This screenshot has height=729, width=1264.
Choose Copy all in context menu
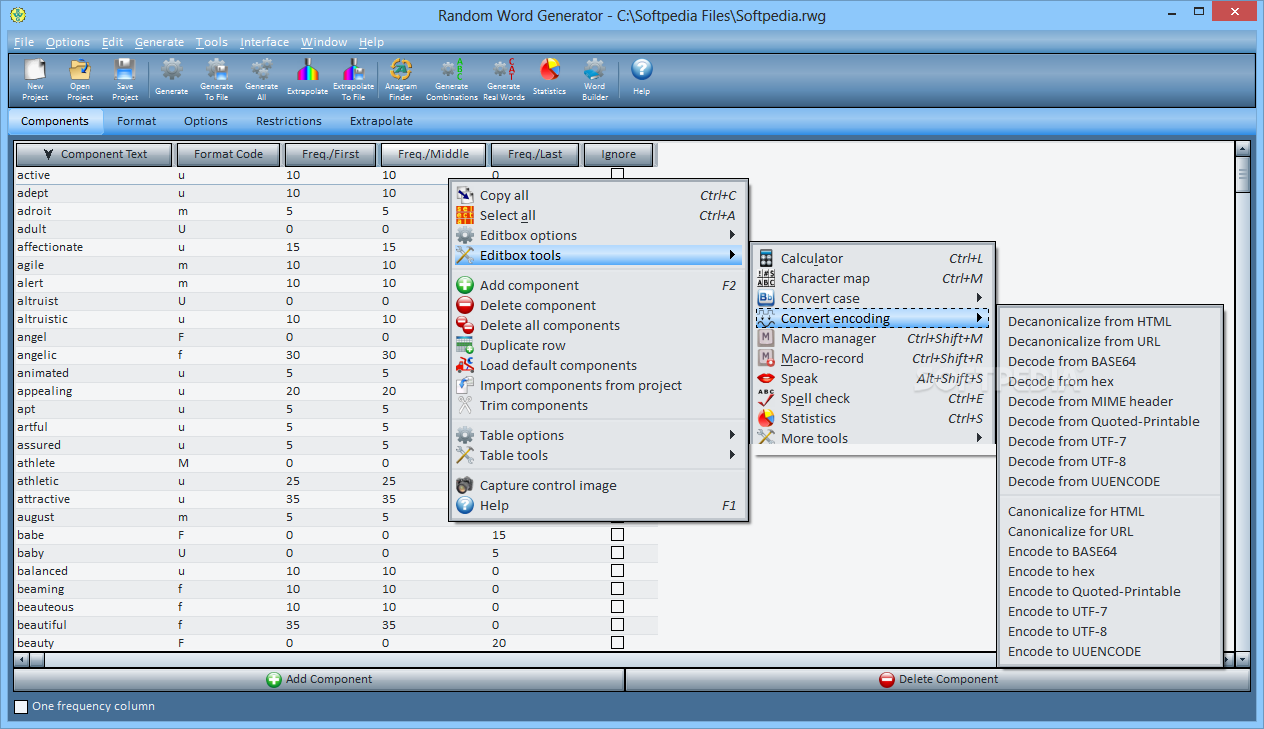pyautogui.click(x=598, y=195)
